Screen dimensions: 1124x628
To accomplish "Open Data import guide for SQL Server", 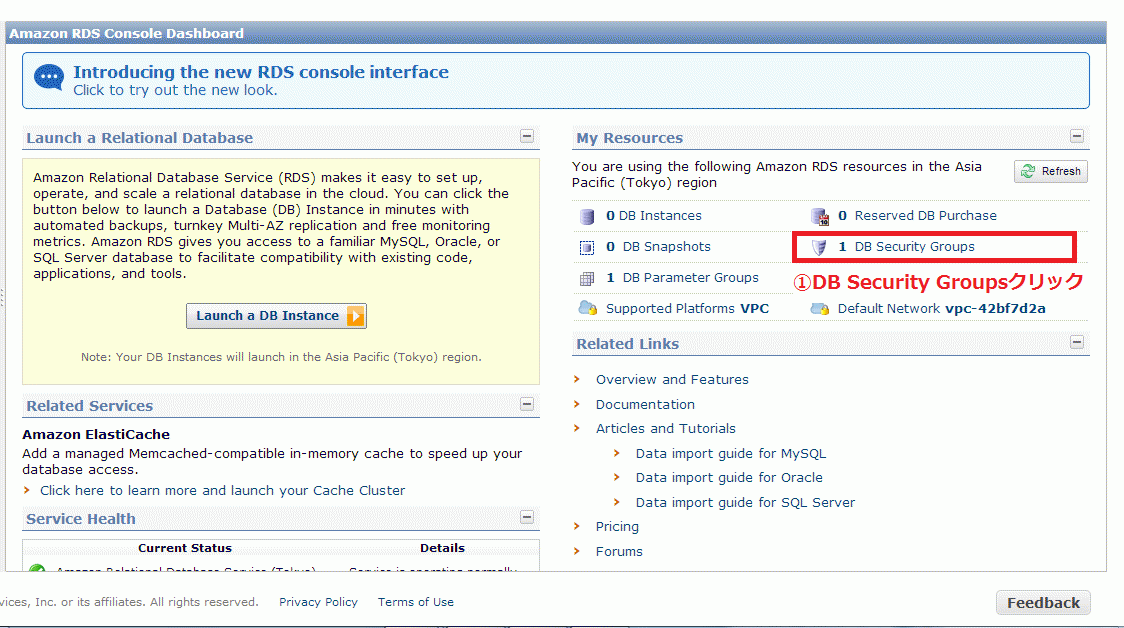I will (x=746, y=503).
